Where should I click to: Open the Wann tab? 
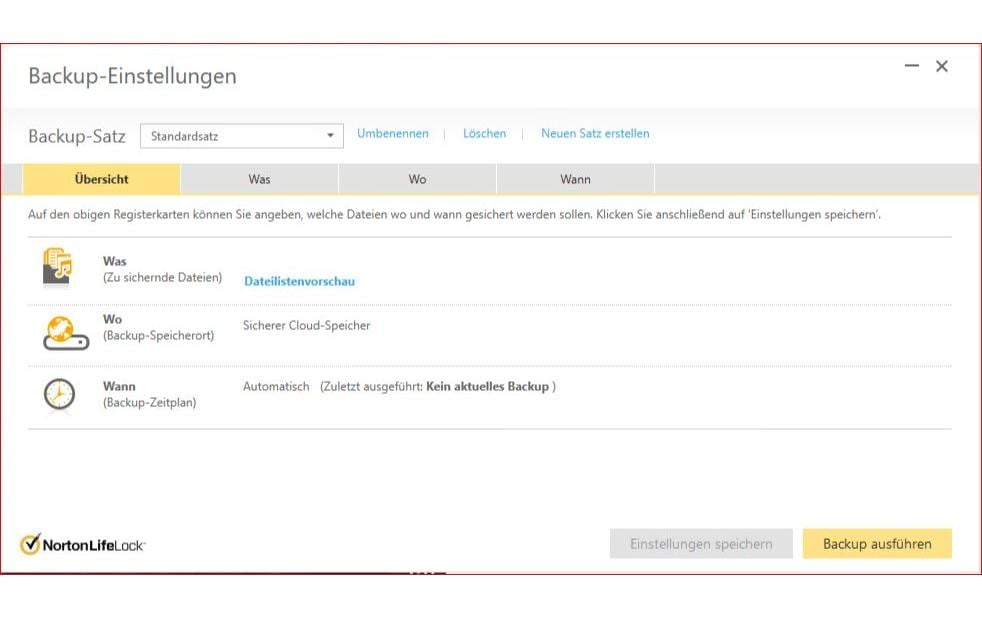pos(576,179)
